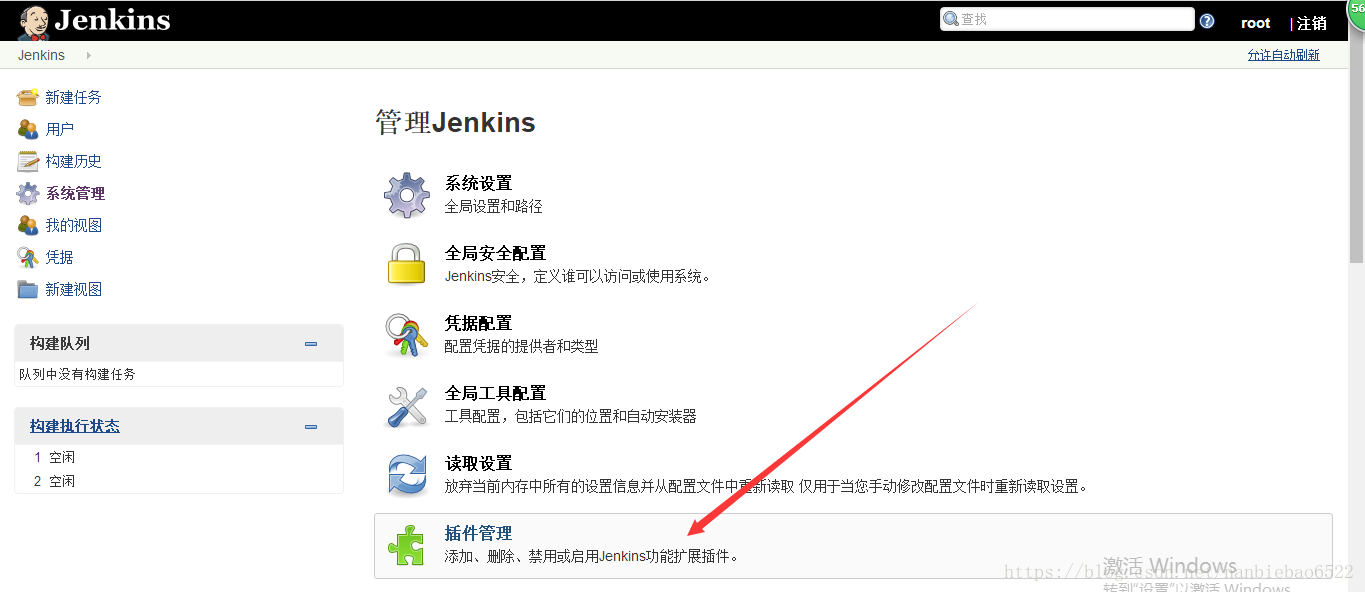Click the large gear icon for 系统设置

(x=407, y=195)
